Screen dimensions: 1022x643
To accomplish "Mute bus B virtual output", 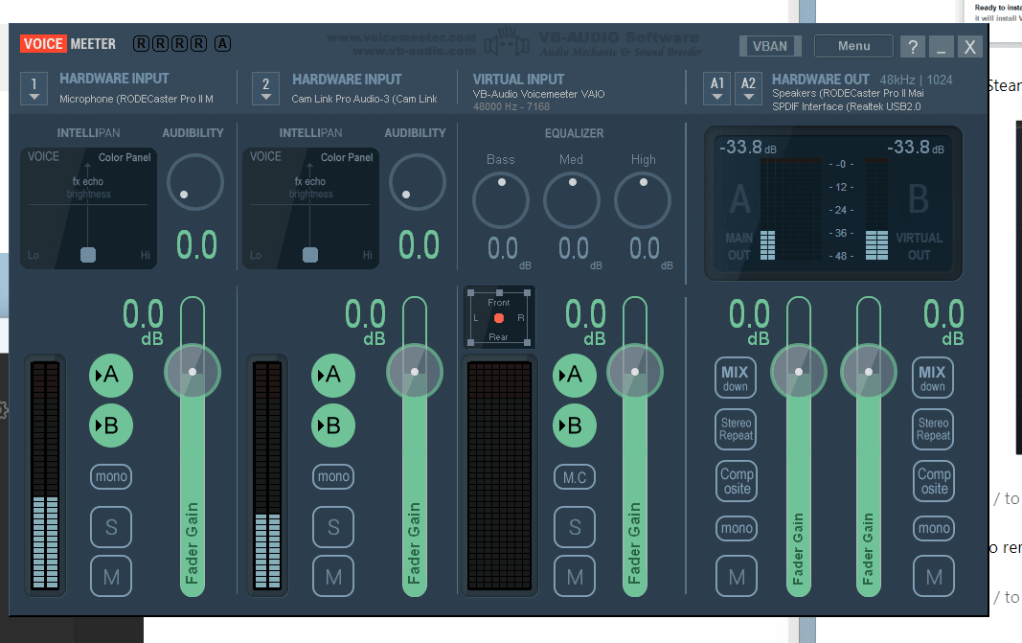I will click(934, 577).
